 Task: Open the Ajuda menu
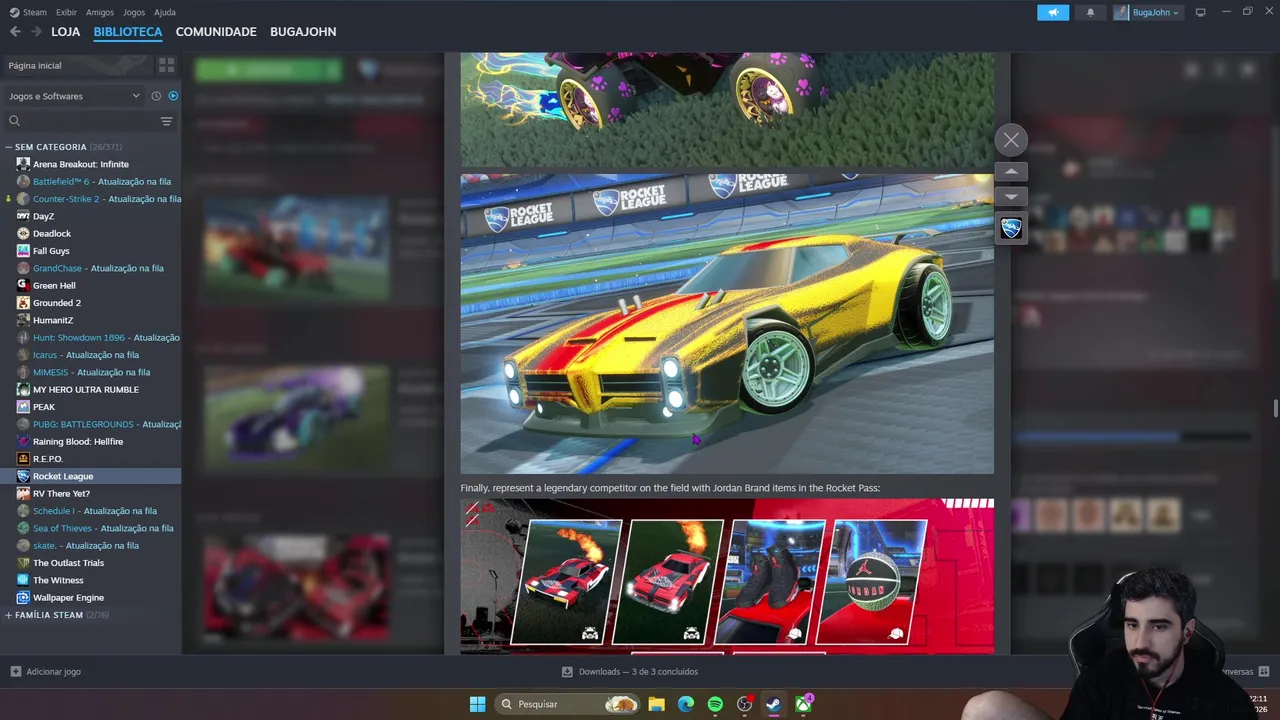click(x=165, y=12)
